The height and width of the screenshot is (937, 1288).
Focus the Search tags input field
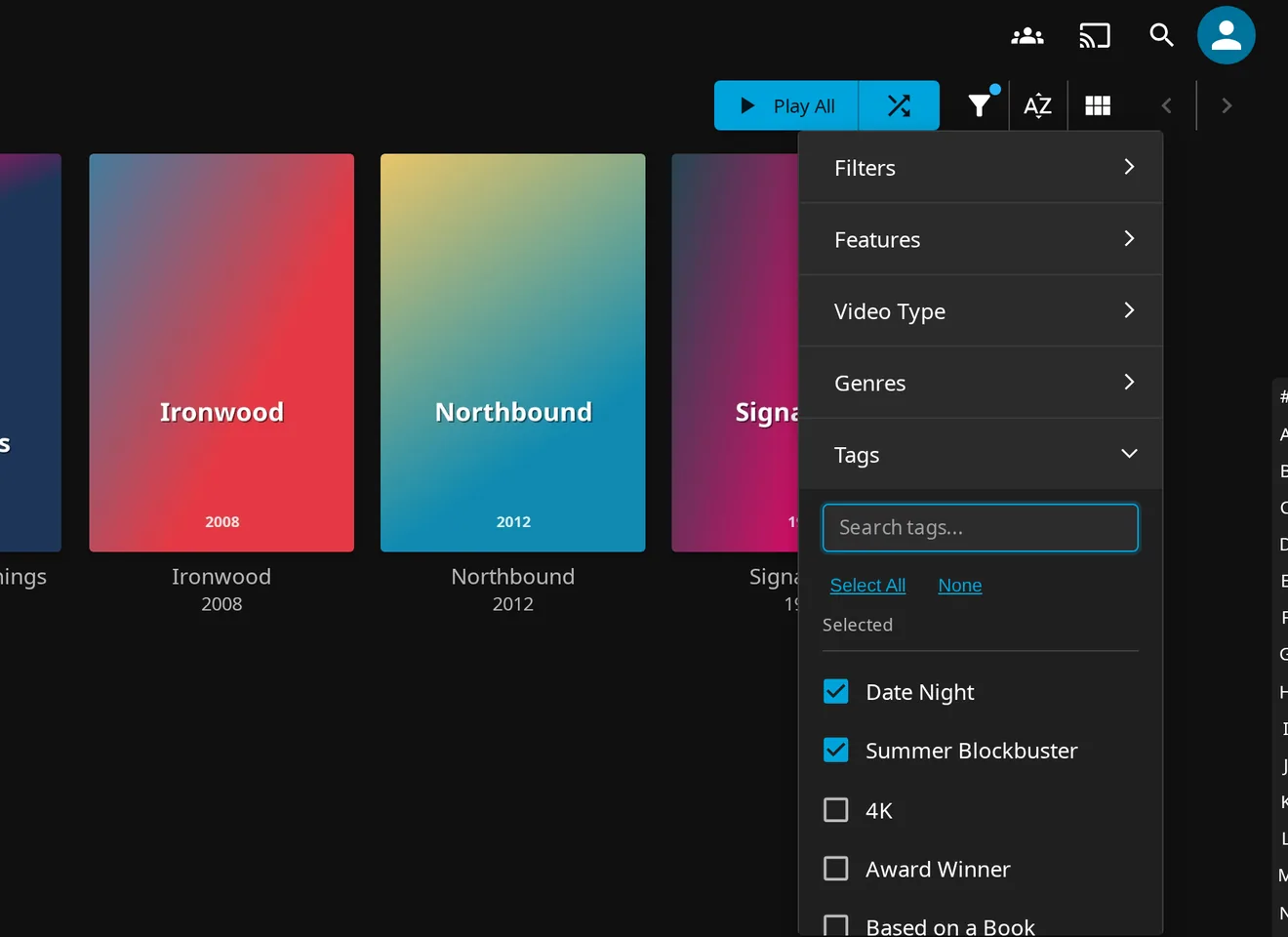(x=981, y=528)
